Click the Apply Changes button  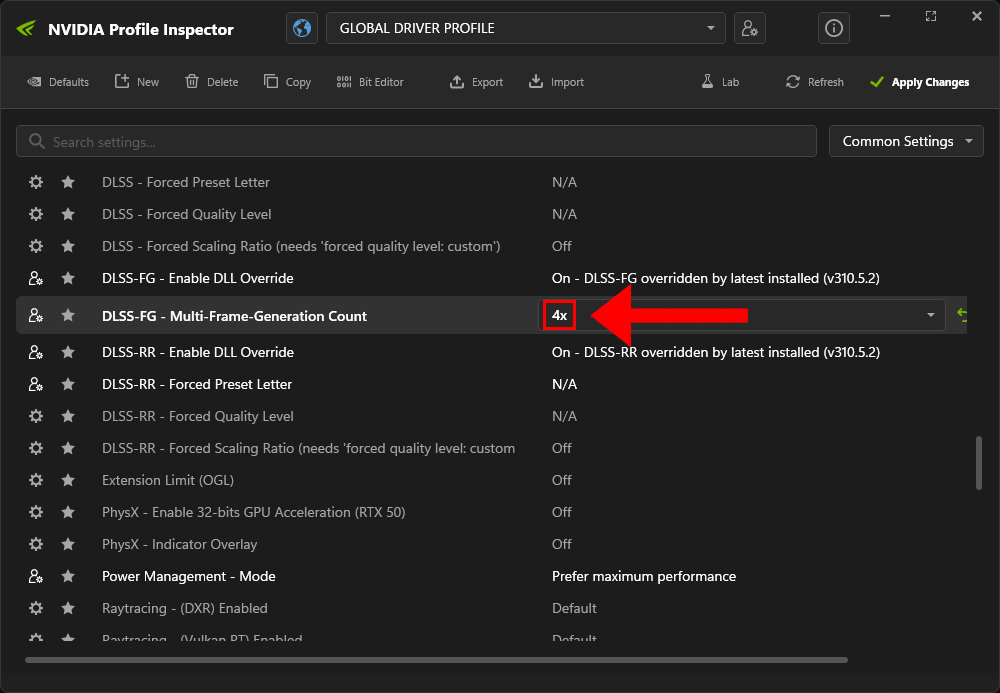tap(919, 82)
